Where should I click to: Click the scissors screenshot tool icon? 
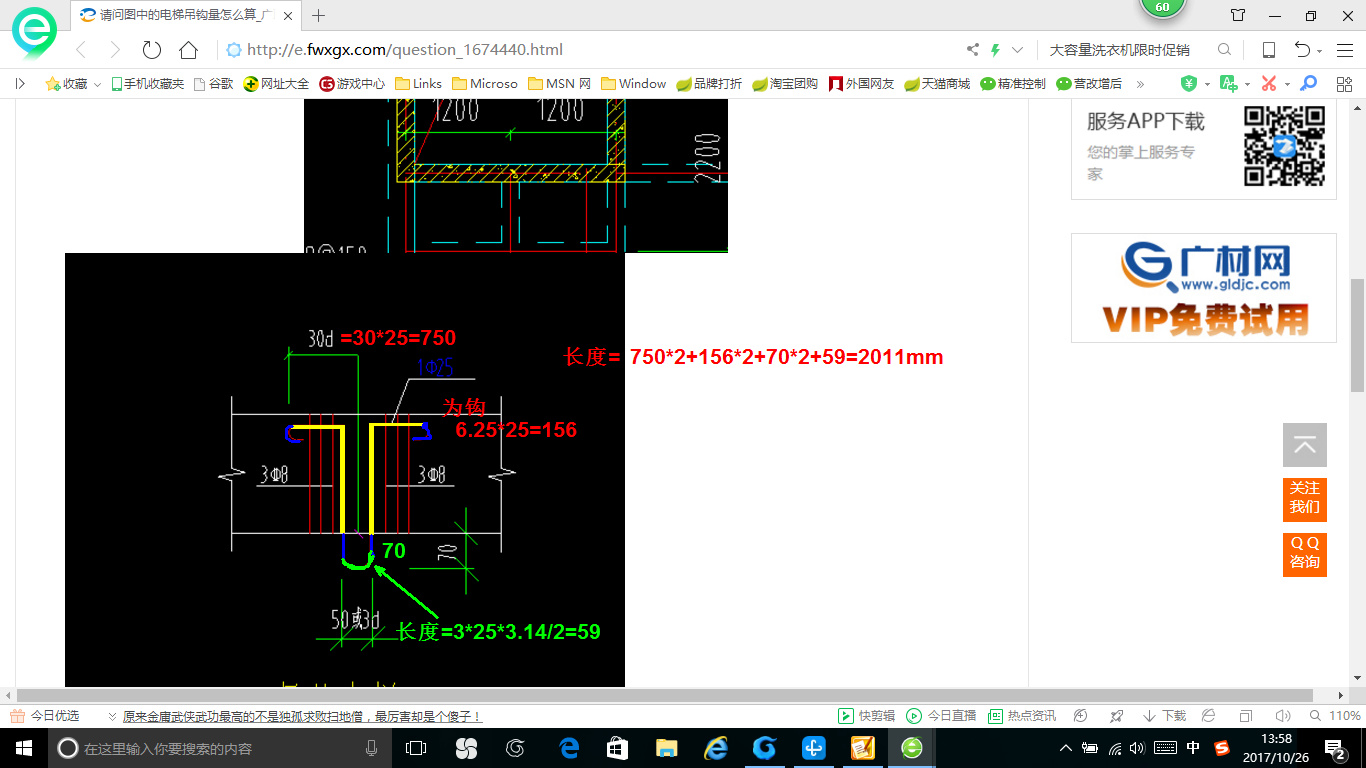tap(1269, 84)
